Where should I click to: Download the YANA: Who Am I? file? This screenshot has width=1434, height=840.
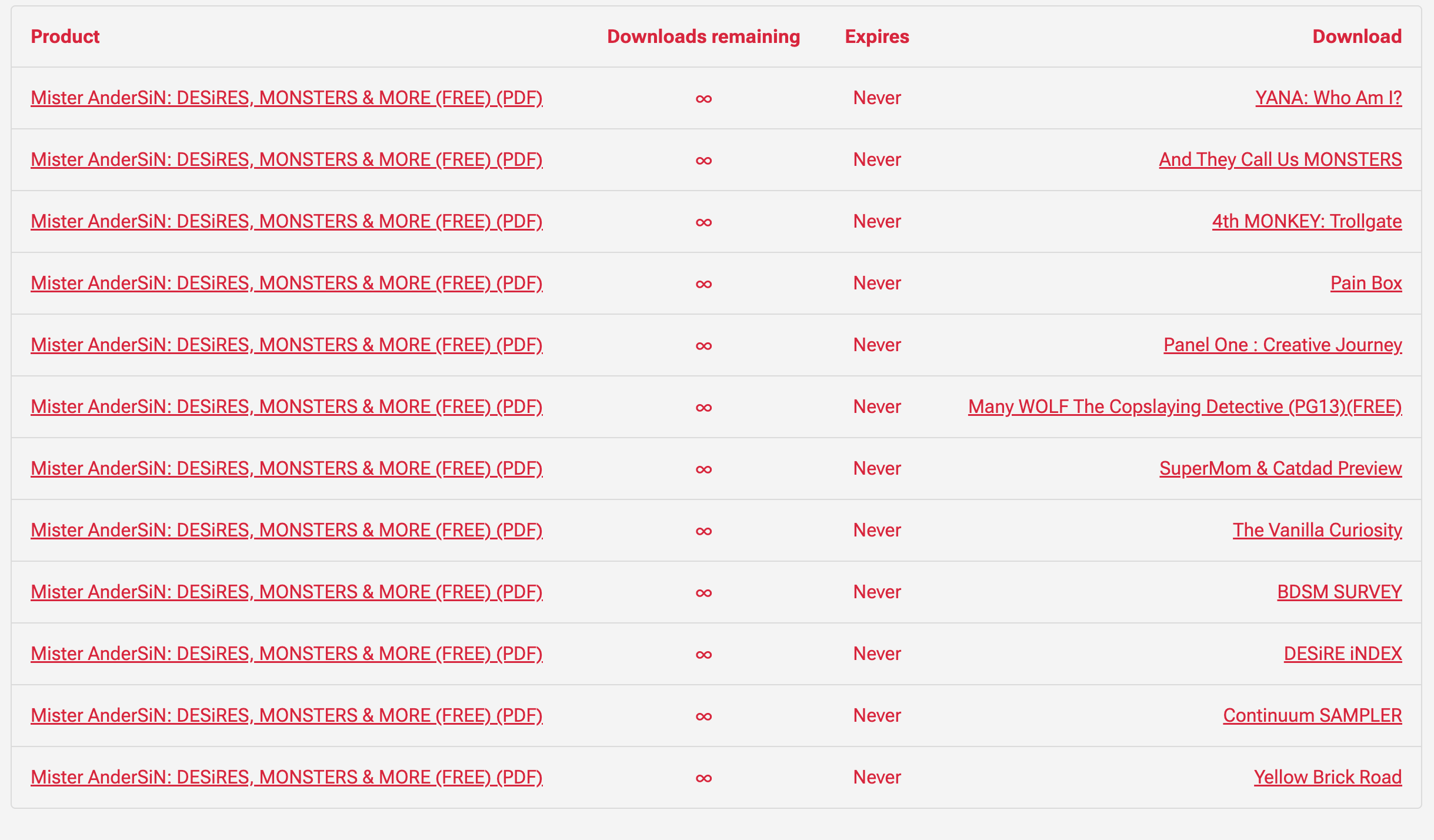pos(1328,98)
